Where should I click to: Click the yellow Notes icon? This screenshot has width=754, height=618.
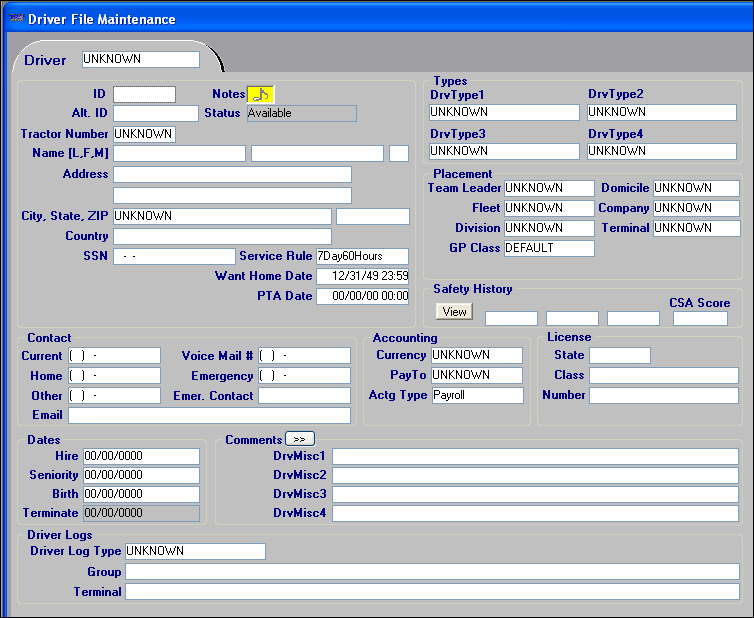tap(260, 94)
